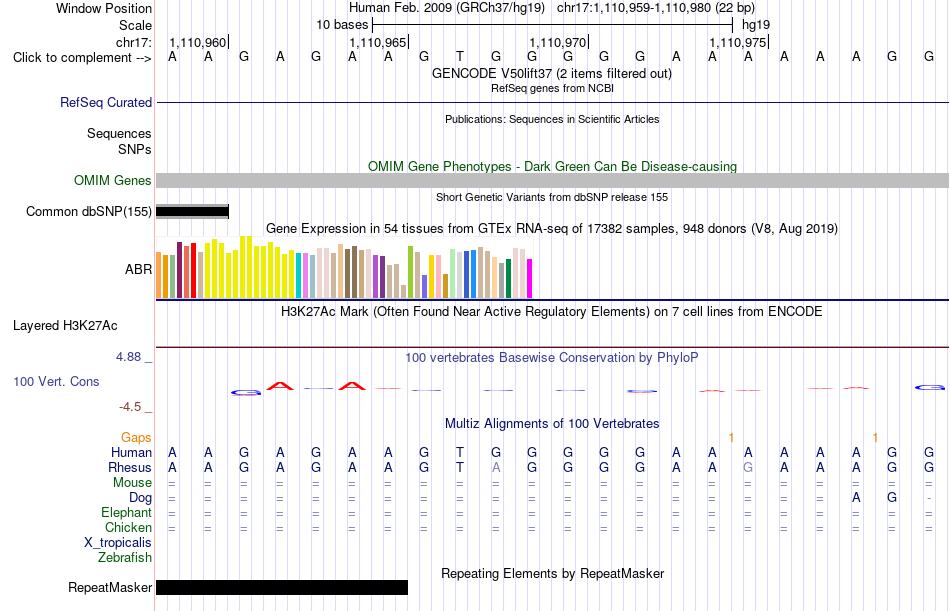
Task: Click 100 vertebrates Basewise Conservation title
Action: click(552, 358)
